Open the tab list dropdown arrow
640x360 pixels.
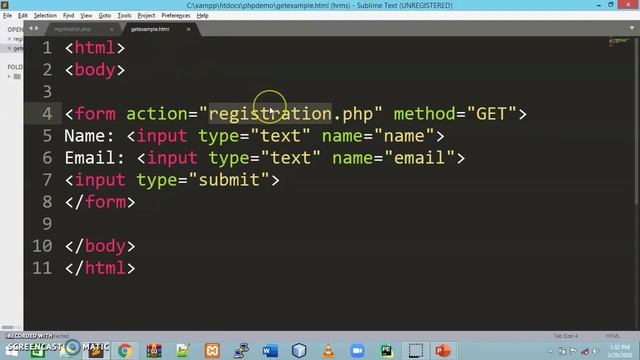(x=632, y=28)
